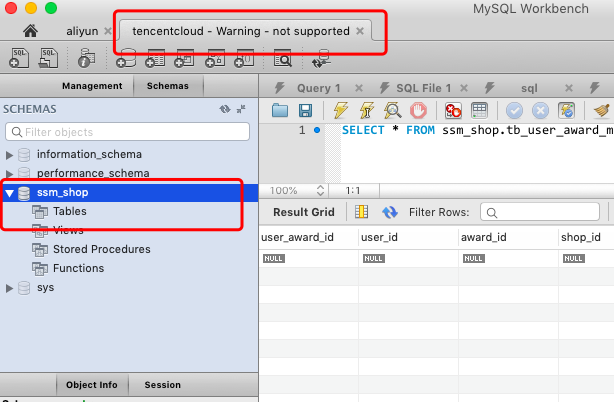
Task: Open the Schemas tab
Action: point(168,86)
